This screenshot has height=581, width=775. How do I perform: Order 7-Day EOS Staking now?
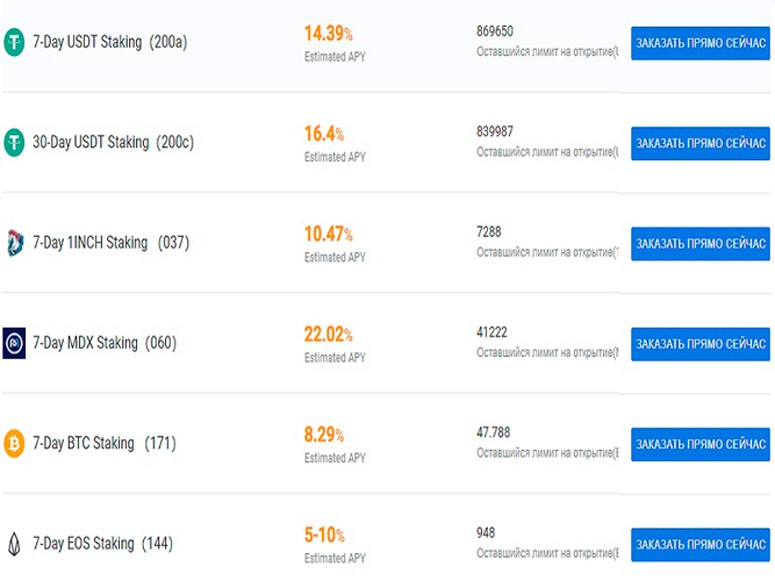coord(700,545)
